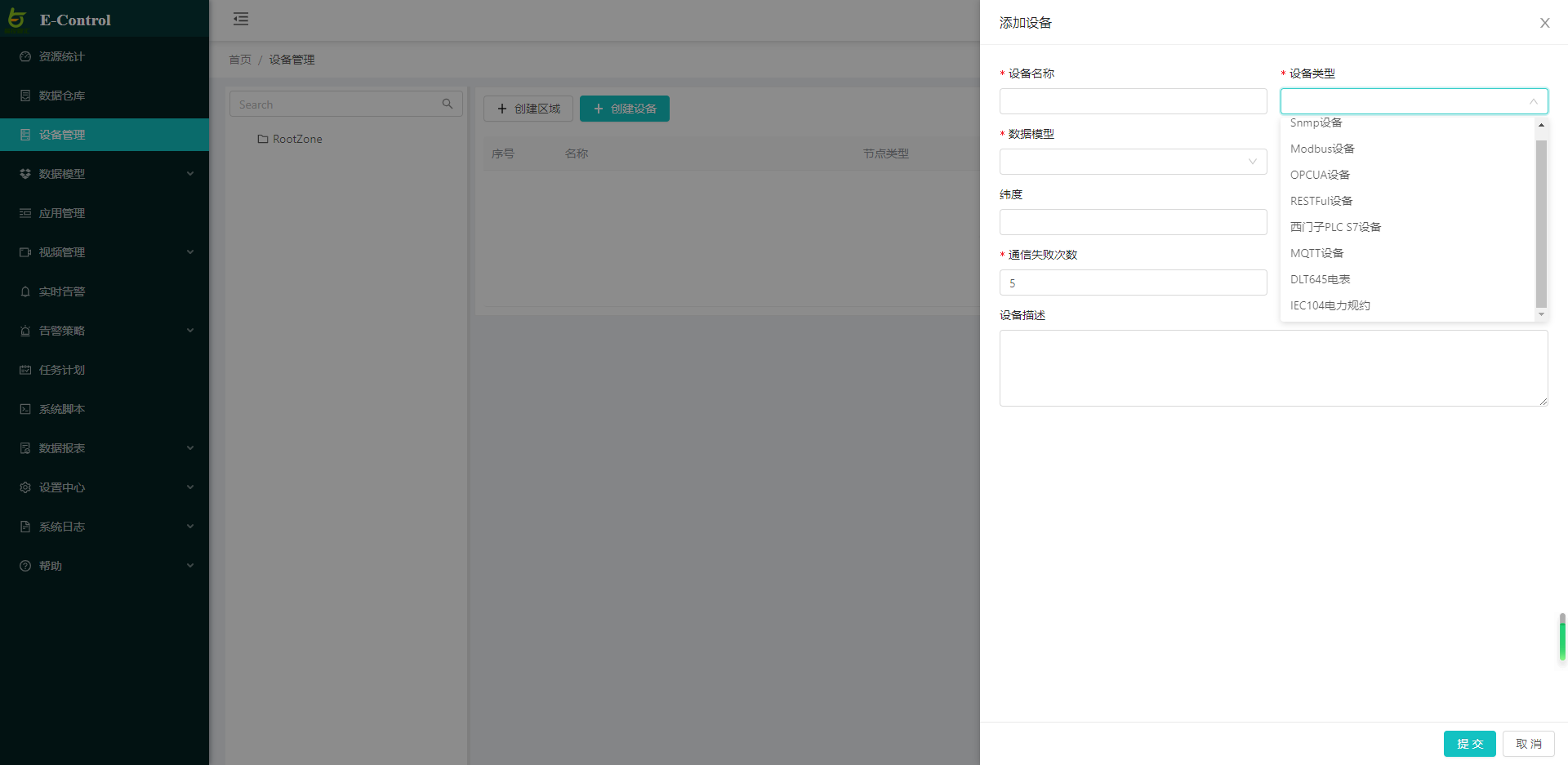Open 应用管理 menu item

coord(105,213)
